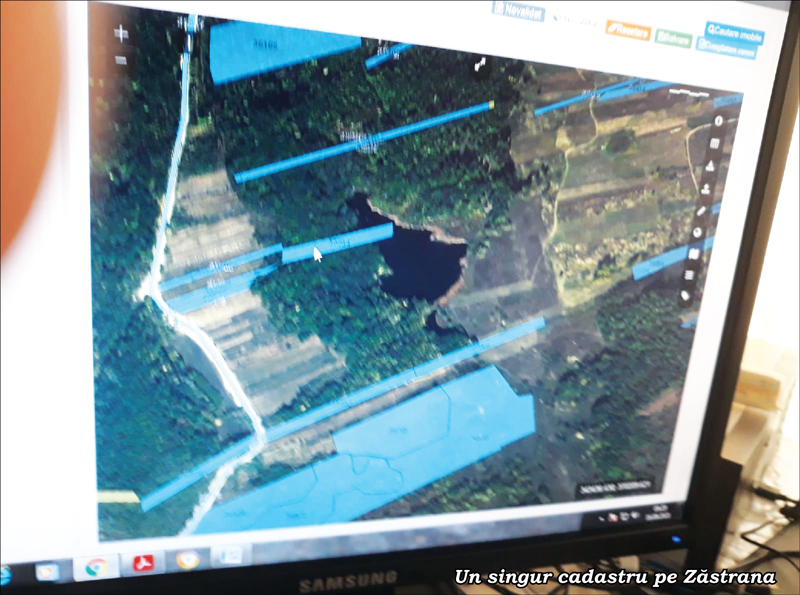
Task: Open Adobe Reader from the taskbar
Action: coord(143,561)
